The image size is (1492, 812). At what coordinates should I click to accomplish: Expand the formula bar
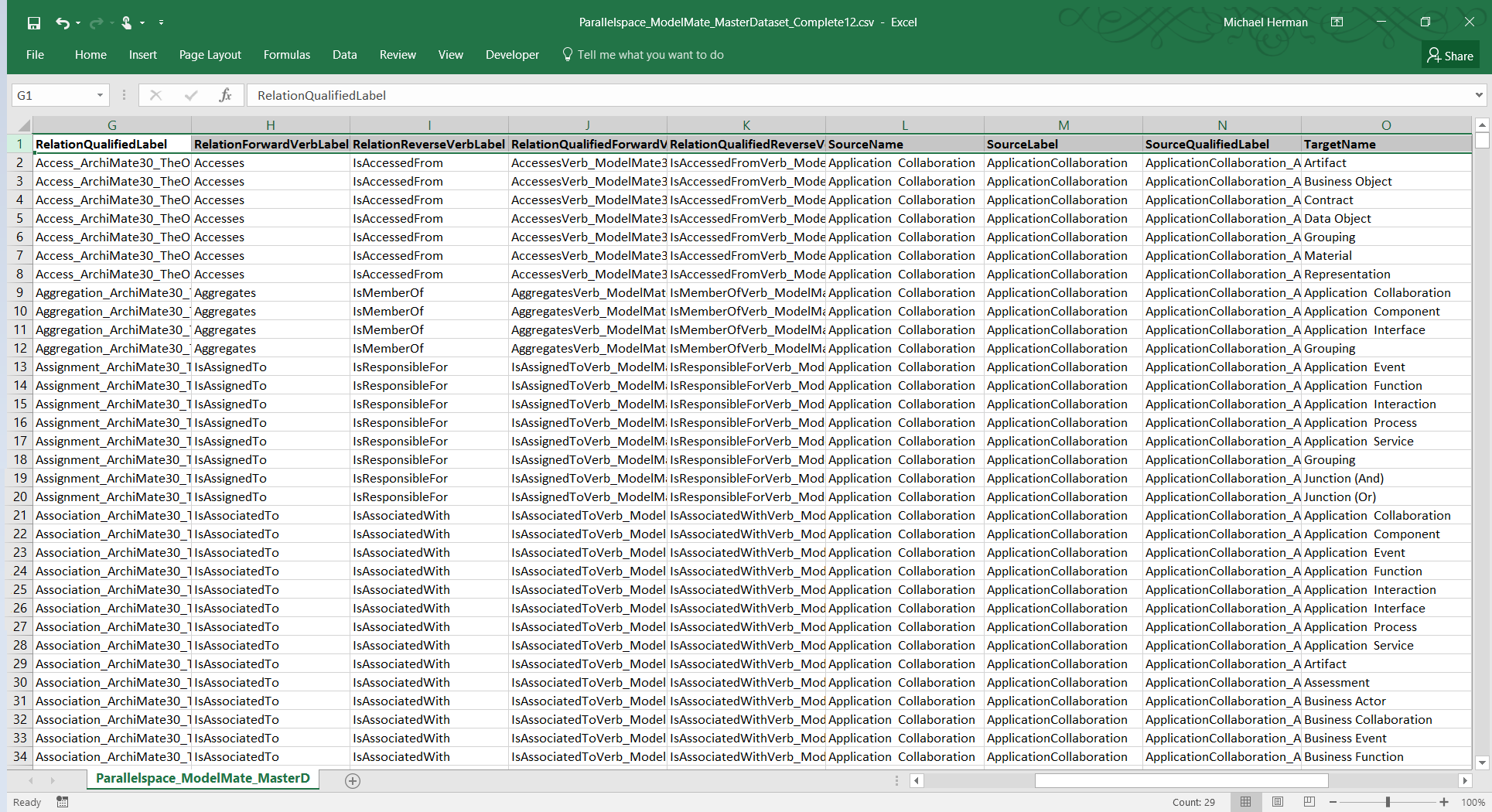(1479, 95)
